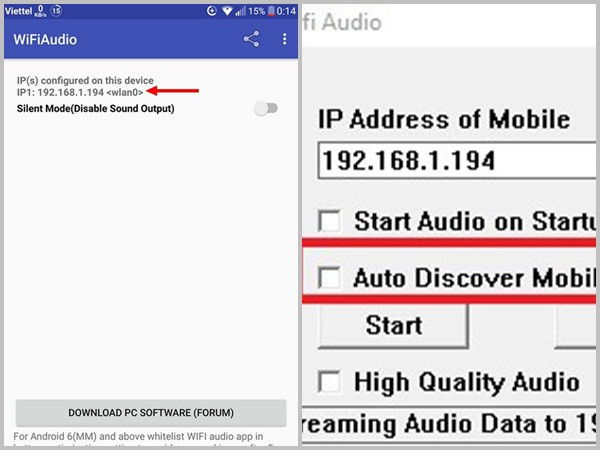600x450 pixels.
Task: Click the partially visible button beside Start
Action: pyautogui.click(x=577, y=325)
